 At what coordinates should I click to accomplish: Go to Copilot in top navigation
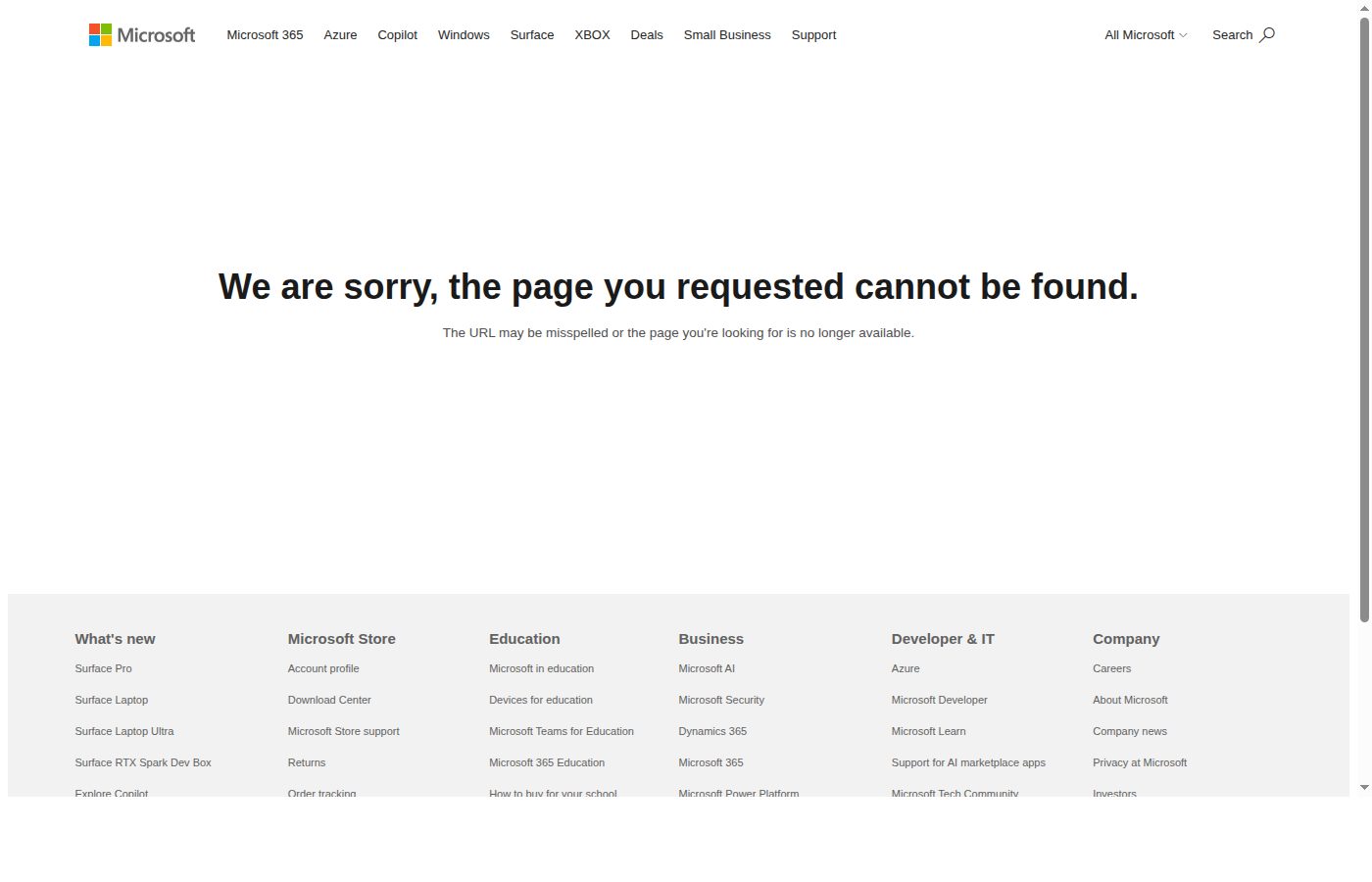pos(397,34)
